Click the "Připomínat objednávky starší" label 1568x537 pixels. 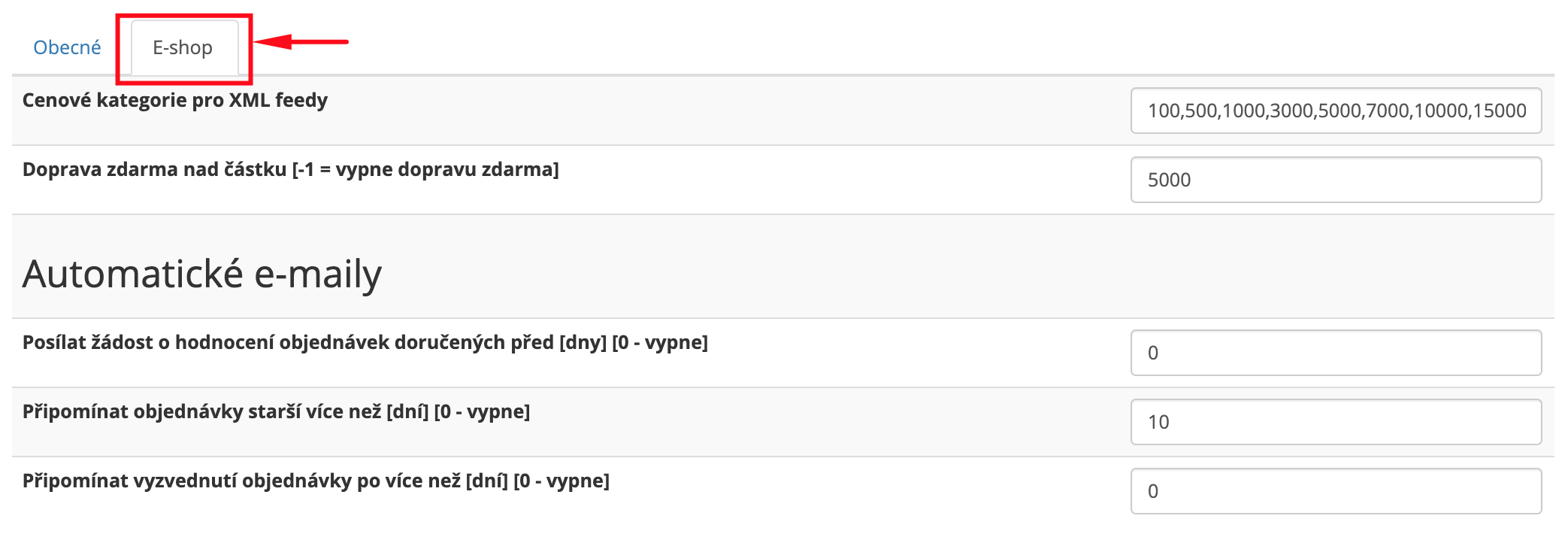(201, 411)
